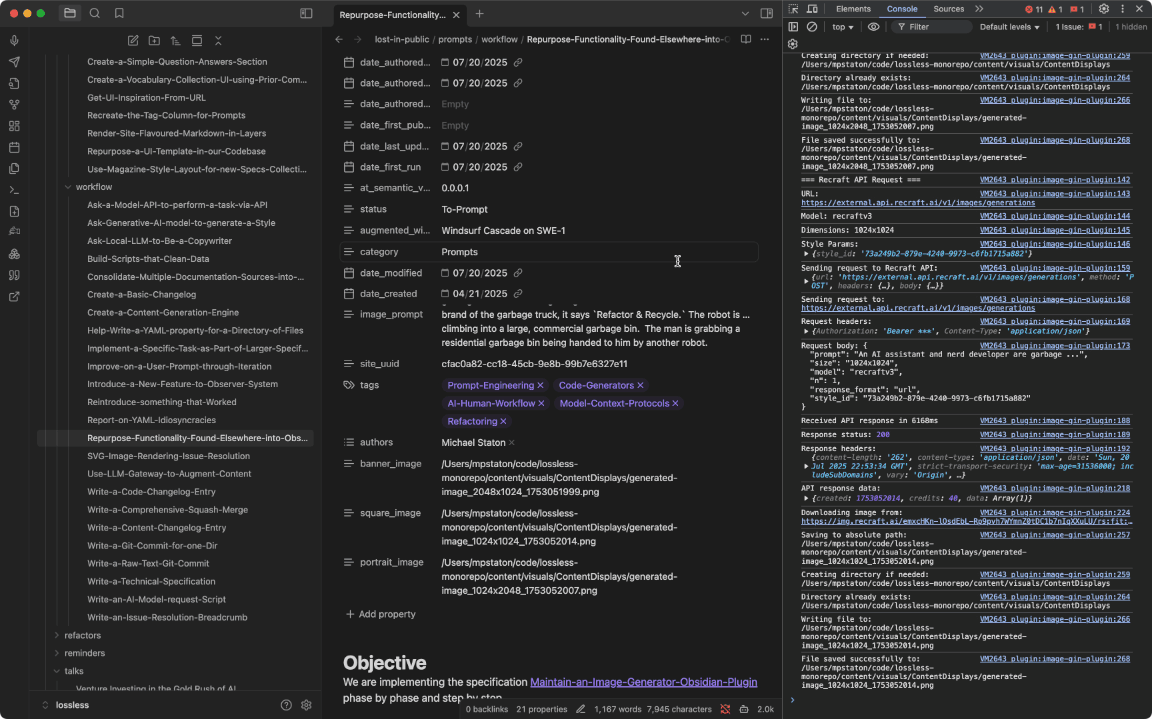Click the microphone icon in left ribbon
This screenshot has height=719, width=1152.
point(14,41)
